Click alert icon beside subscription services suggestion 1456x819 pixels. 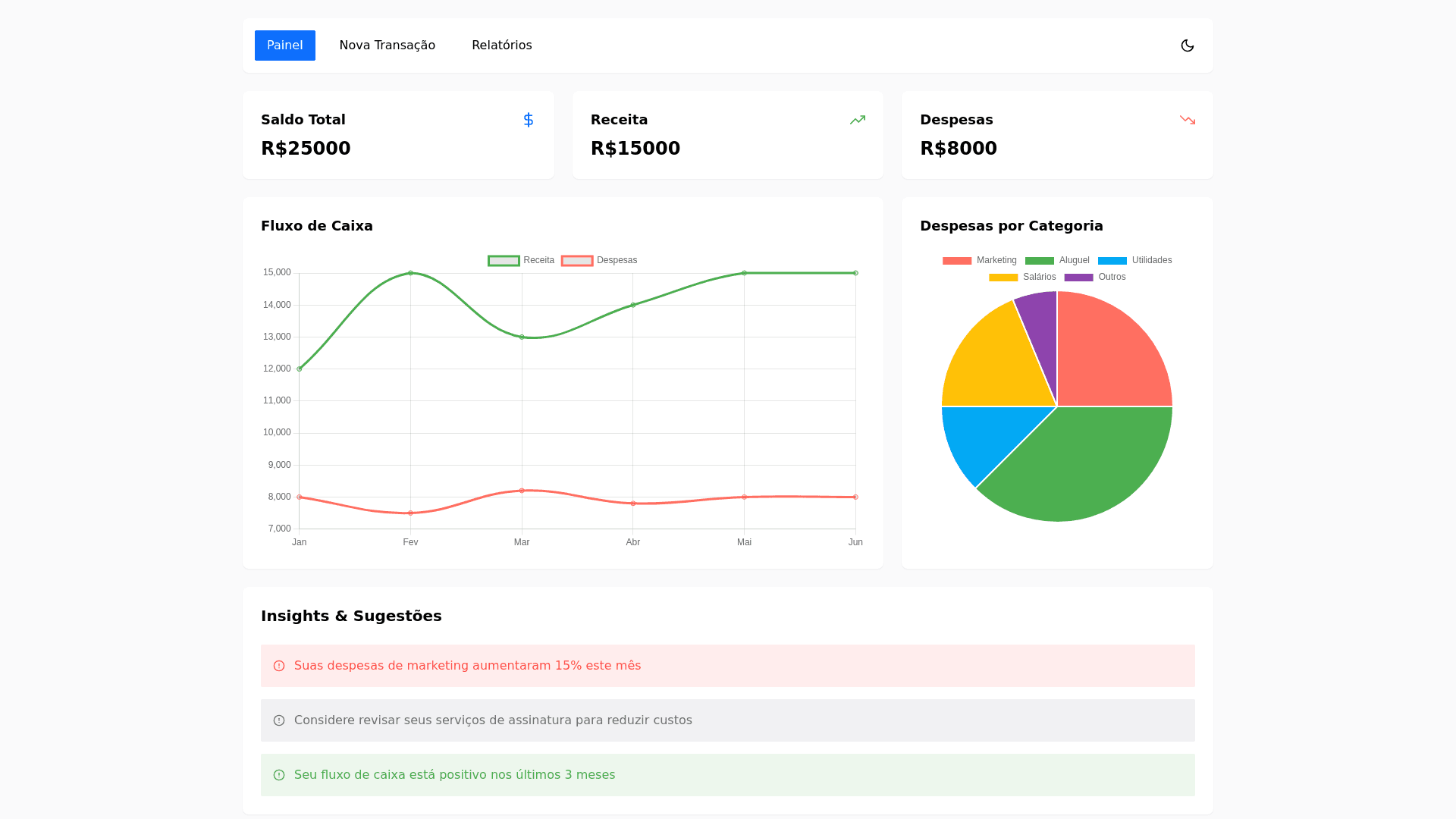pos(279,720)
